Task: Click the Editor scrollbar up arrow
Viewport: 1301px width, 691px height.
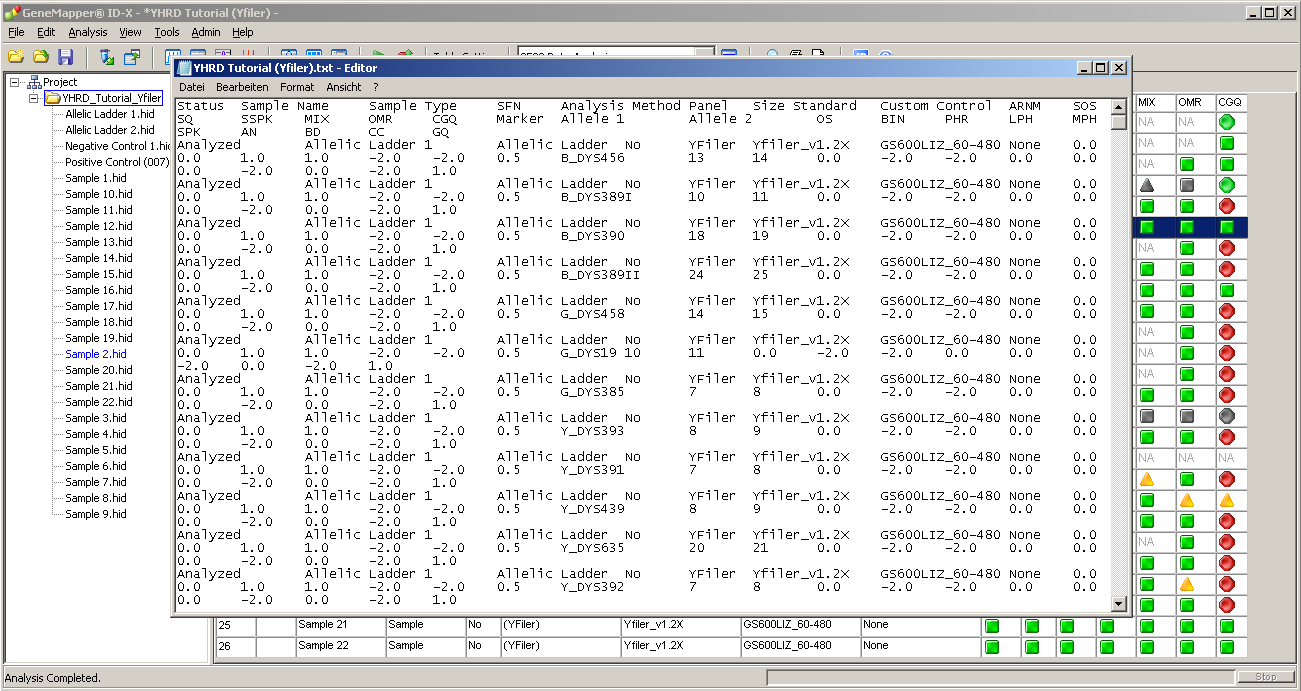Action: pos(1119,106)
